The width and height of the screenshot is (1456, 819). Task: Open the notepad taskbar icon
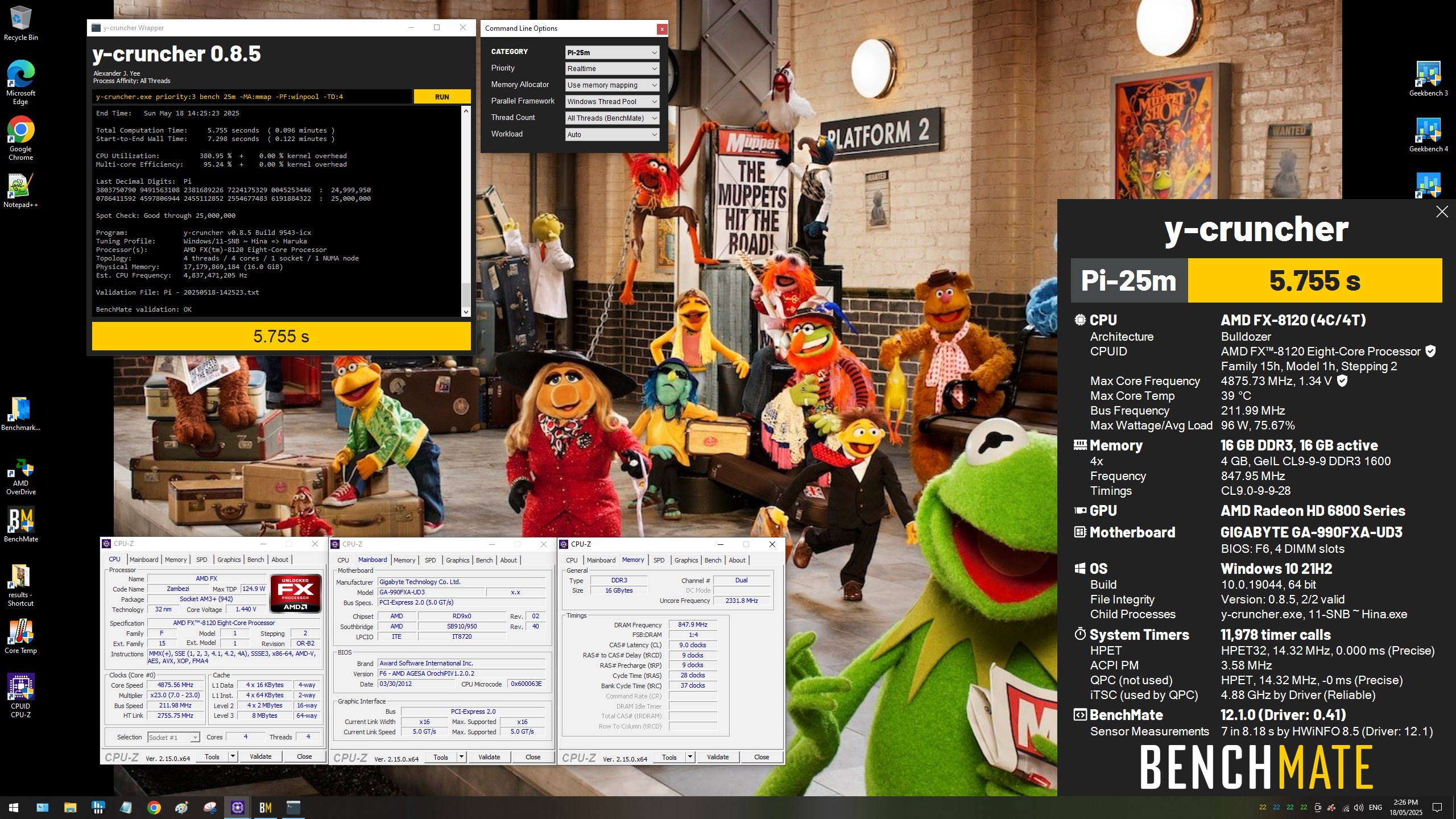point(126,807)
